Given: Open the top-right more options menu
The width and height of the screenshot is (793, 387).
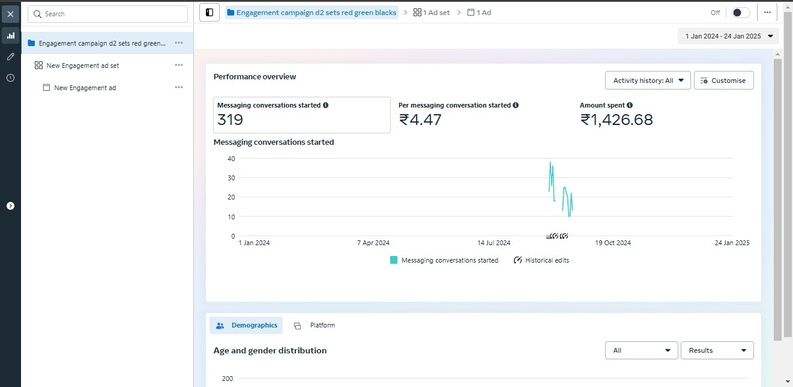Looking at the screenshot, I should point(767,13).
